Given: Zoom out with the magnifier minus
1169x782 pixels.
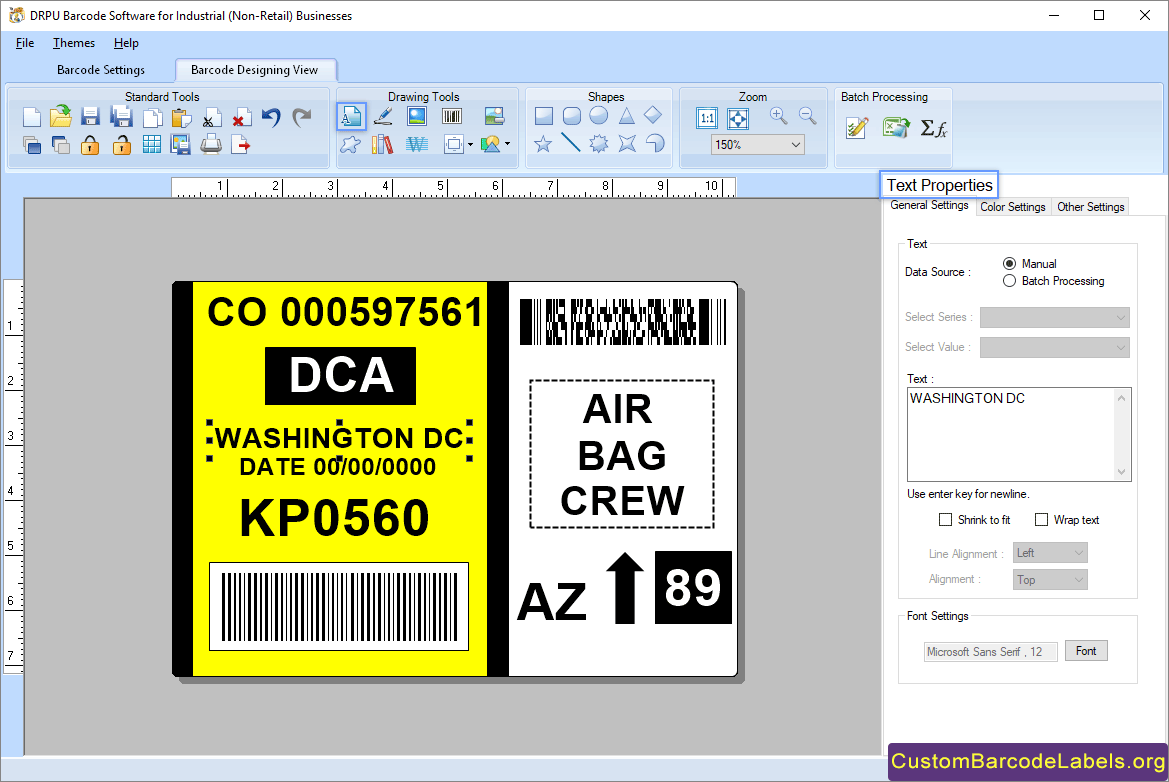Looking at the screenshot, I should [807, 116].
